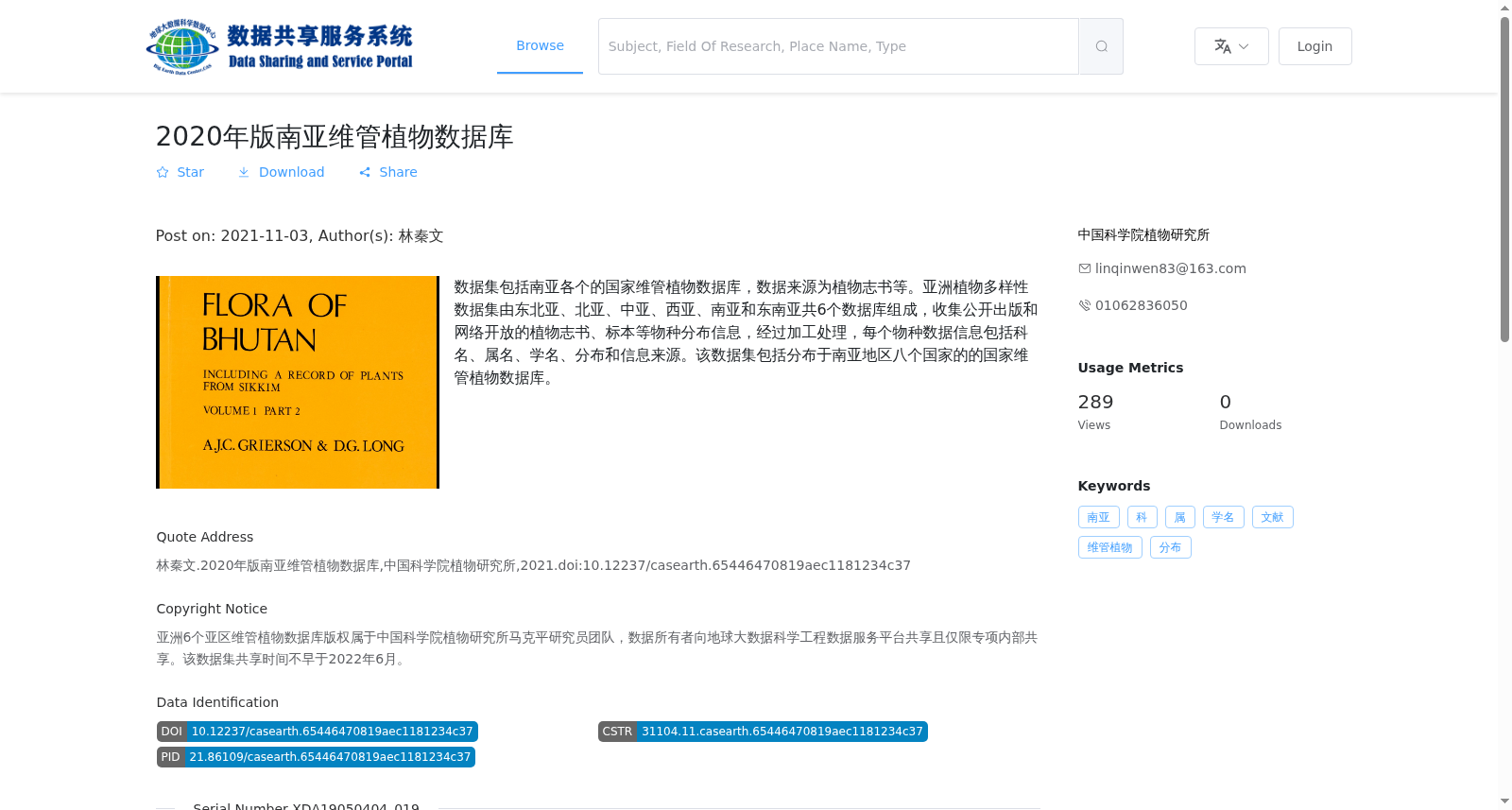1512x810 pixels.
Task: Click the dataset title 2020年版南亚维管植物数据库
Action: click(x=335, y=137)
